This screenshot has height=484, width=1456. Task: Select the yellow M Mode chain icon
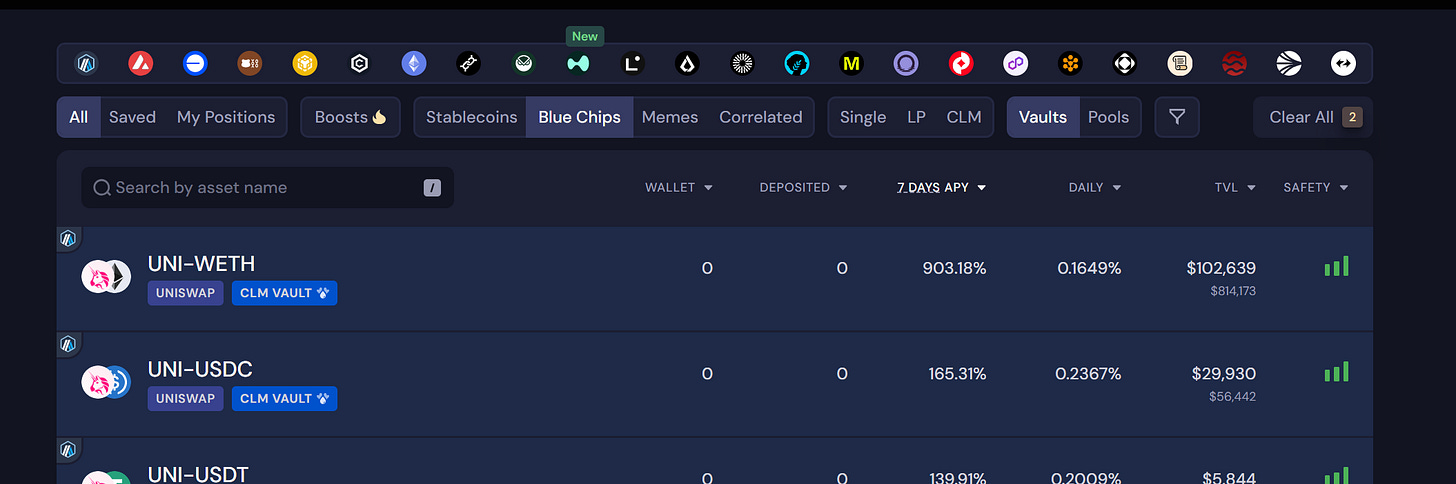(x=851, y=64)
